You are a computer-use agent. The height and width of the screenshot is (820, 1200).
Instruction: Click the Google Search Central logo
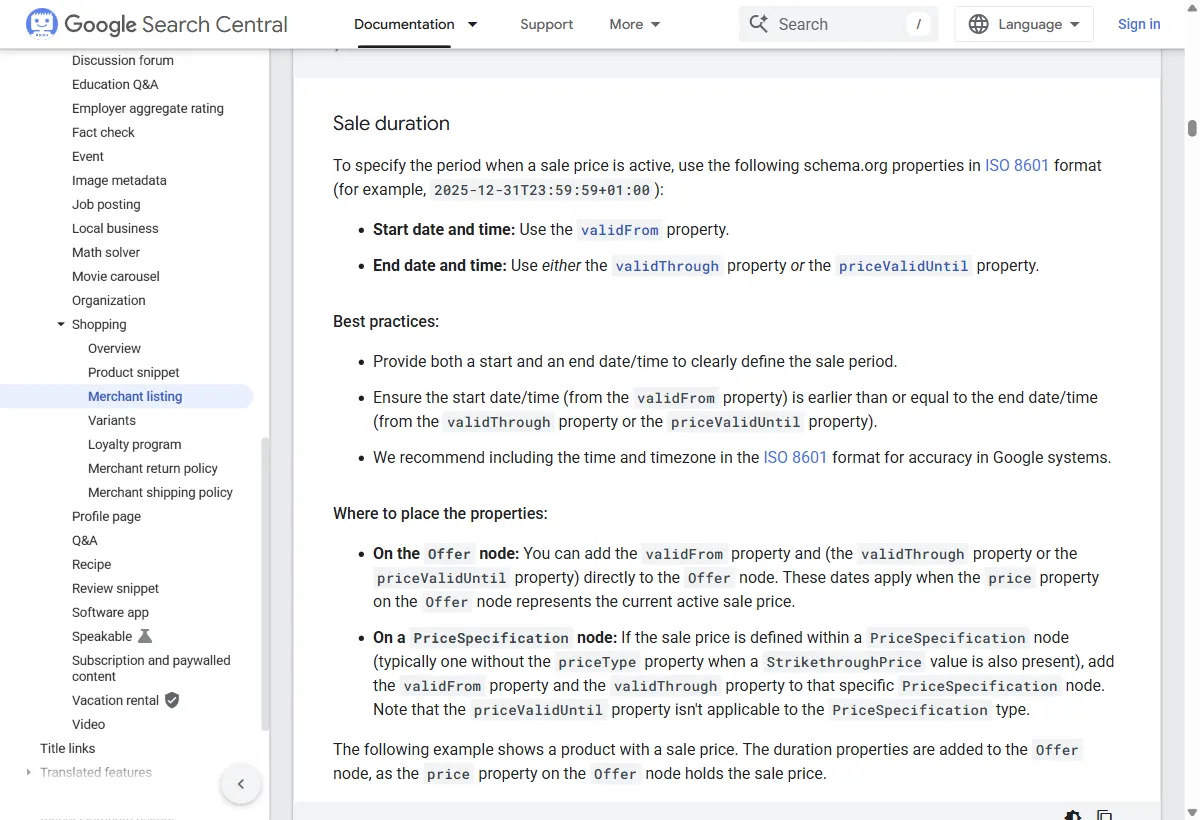coord(157,24)
